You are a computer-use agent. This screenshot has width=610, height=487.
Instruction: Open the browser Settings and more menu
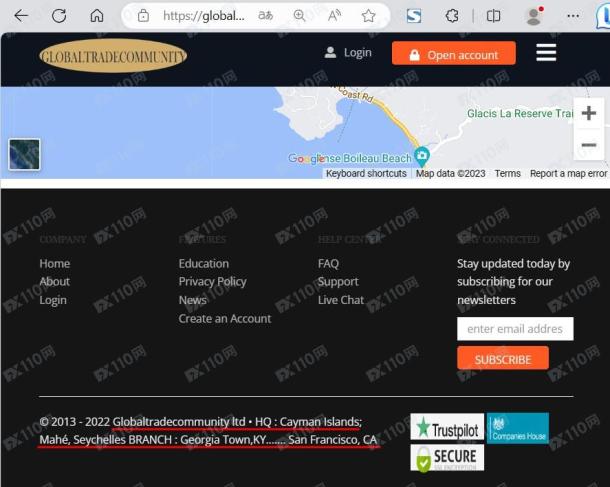point(573,16)
